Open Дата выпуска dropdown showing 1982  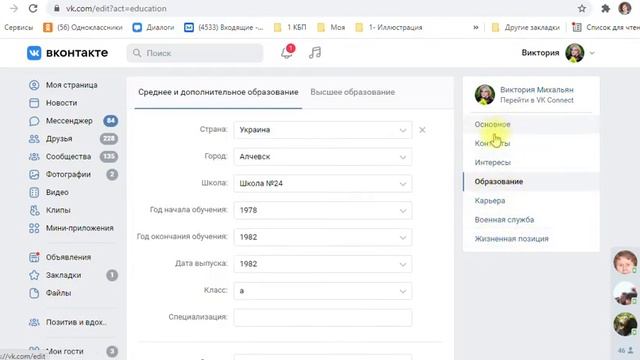point(323,264)
